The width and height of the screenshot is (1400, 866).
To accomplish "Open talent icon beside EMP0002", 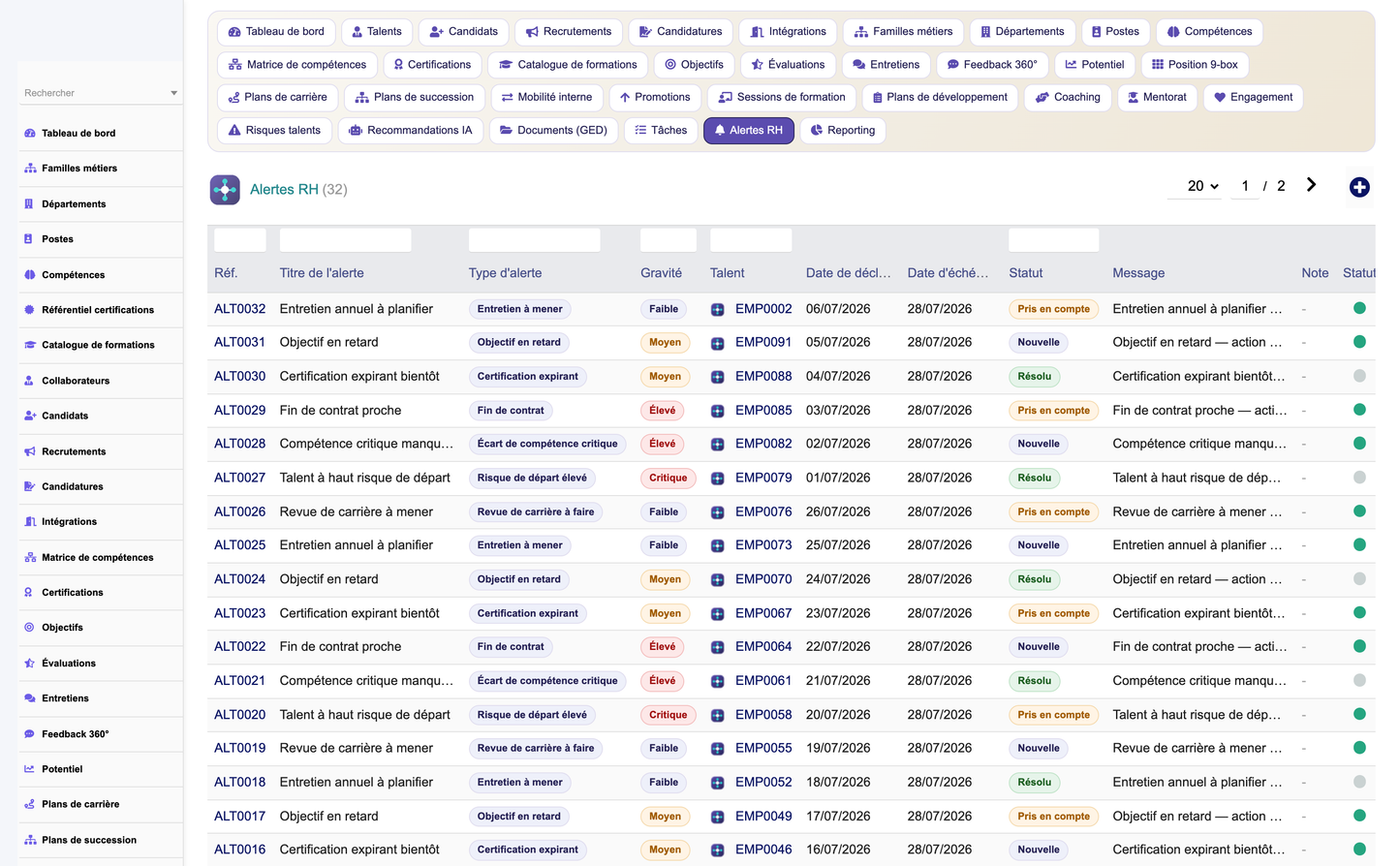I will coord(717,310).
